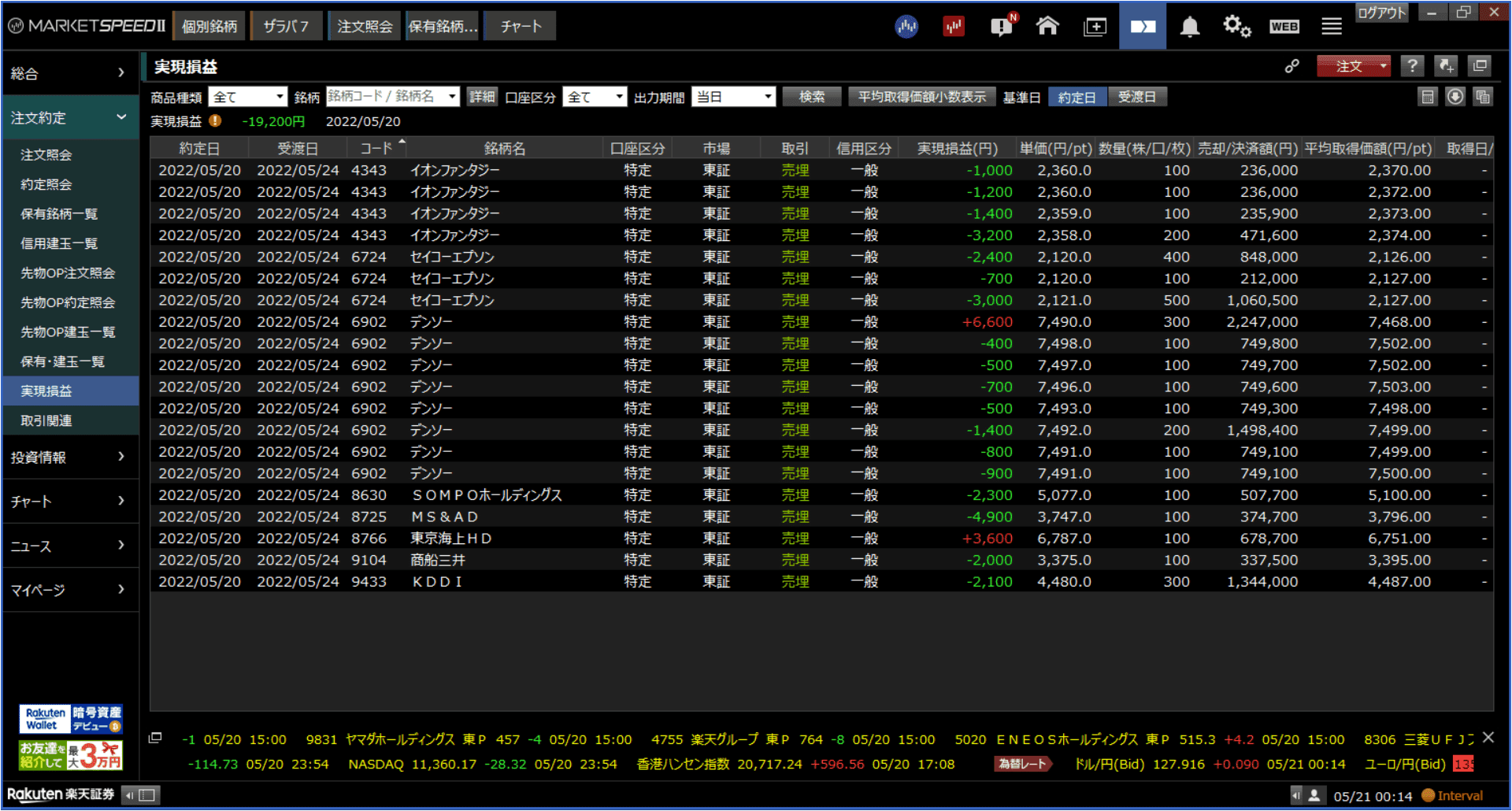Click the highlighted double-arrow transfer icon
This screenshot has height=811, width=1512.
(x=1143, y=26)
